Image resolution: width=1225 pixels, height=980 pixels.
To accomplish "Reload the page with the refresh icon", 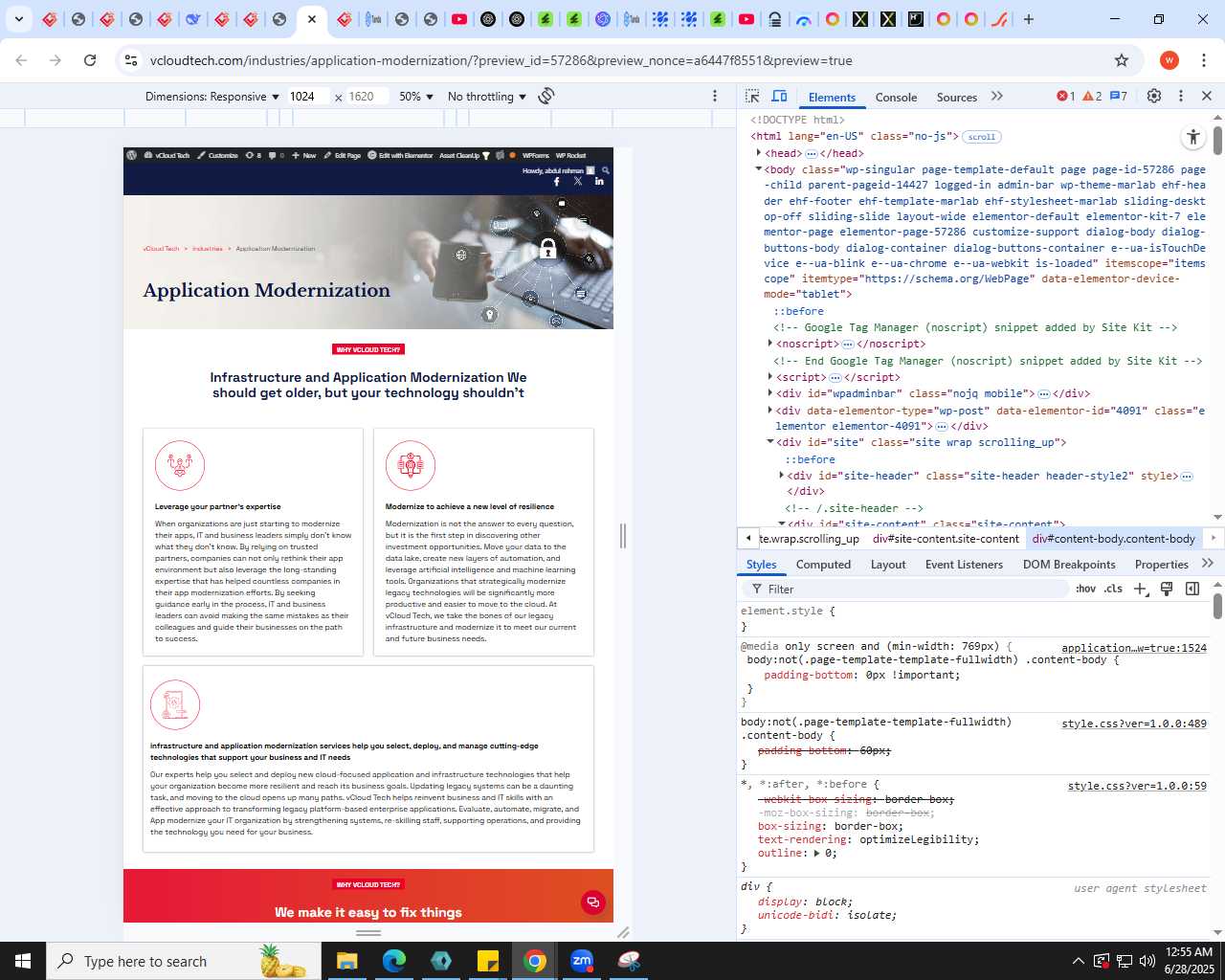I will (x=90, y=60).
